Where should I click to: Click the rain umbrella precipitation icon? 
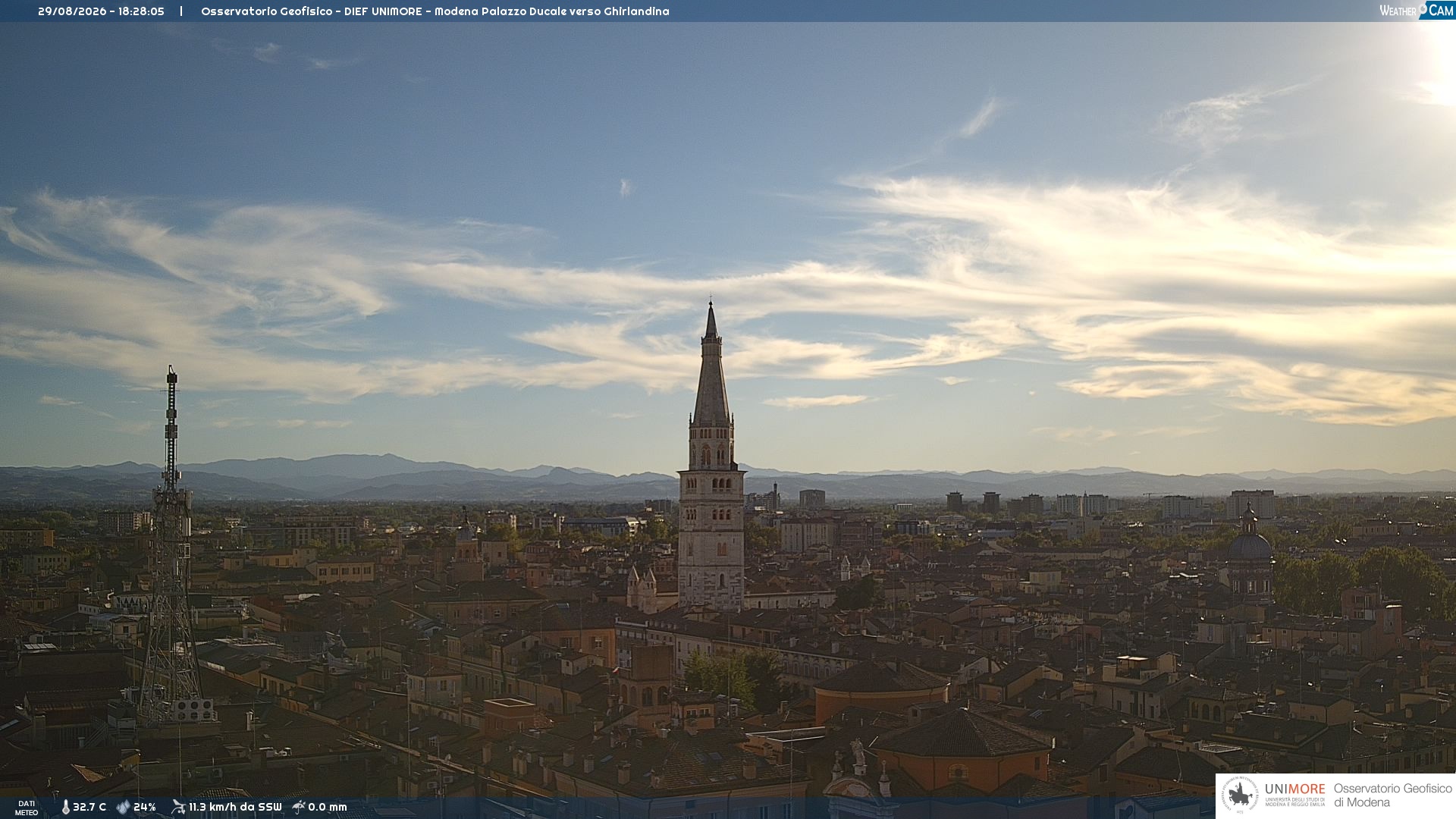[x=298, y=807]
